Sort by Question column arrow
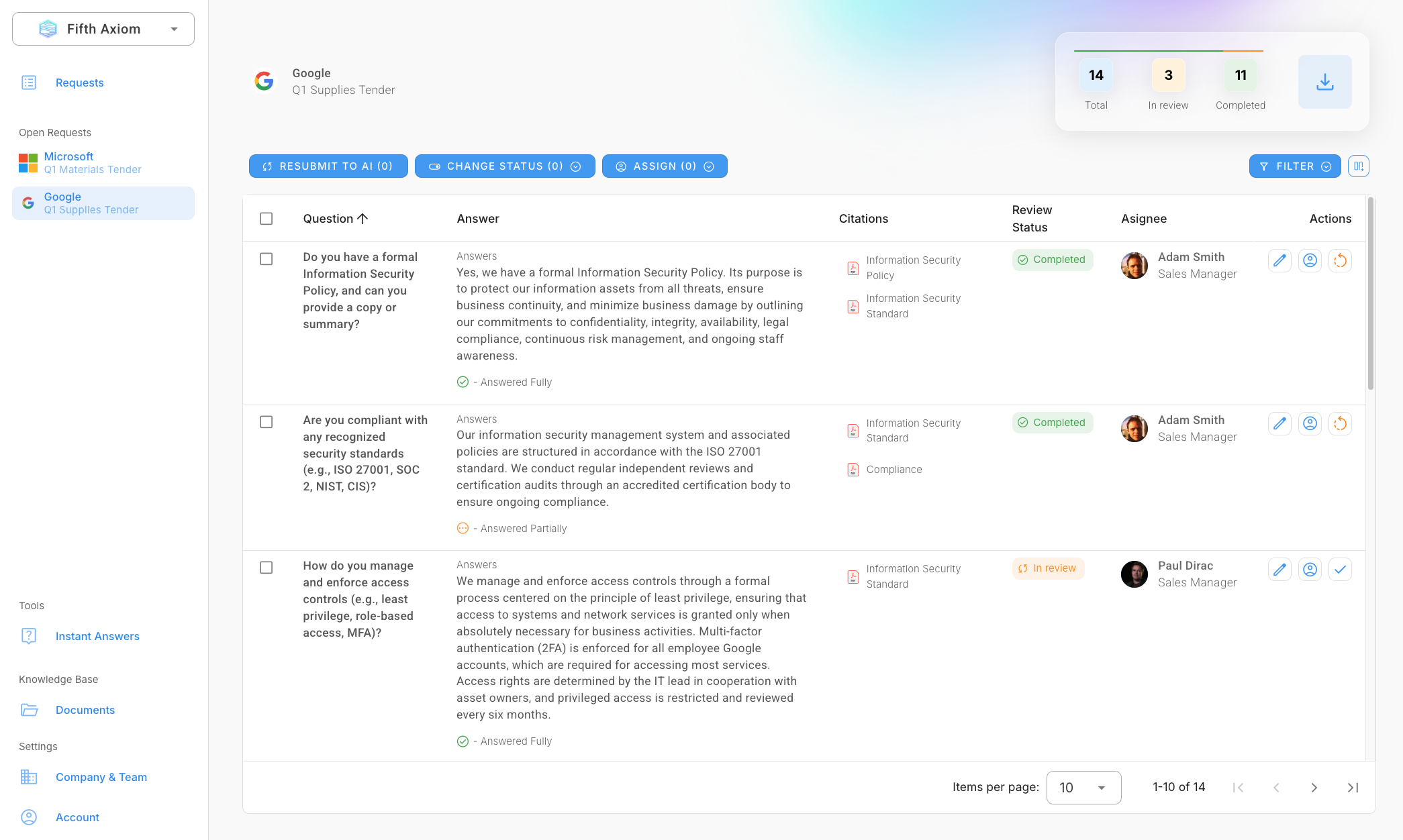The image size is (1403, 840). [x=362, y=219]
